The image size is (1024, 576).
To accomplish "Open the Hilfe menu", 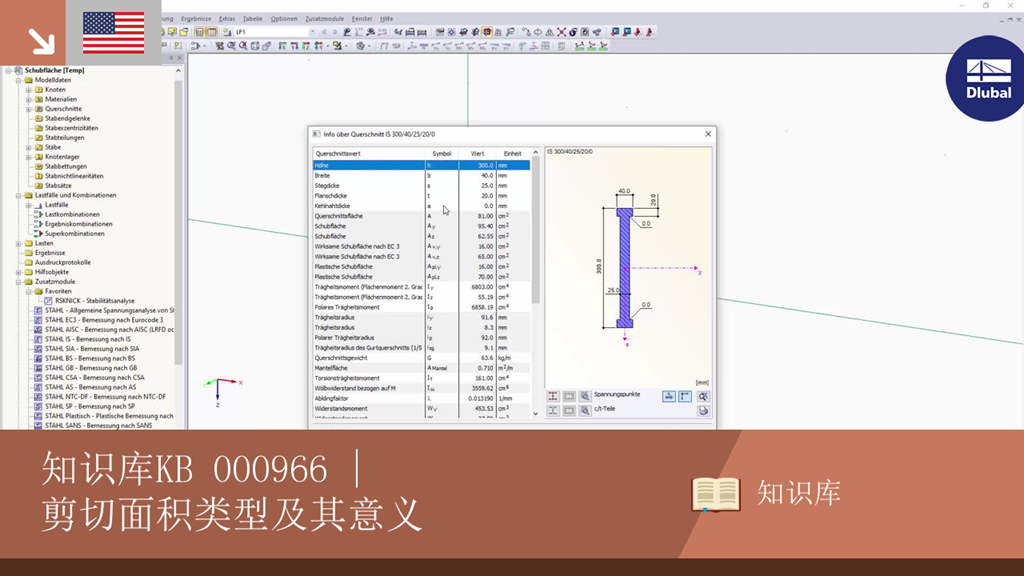I will point(387,19).
